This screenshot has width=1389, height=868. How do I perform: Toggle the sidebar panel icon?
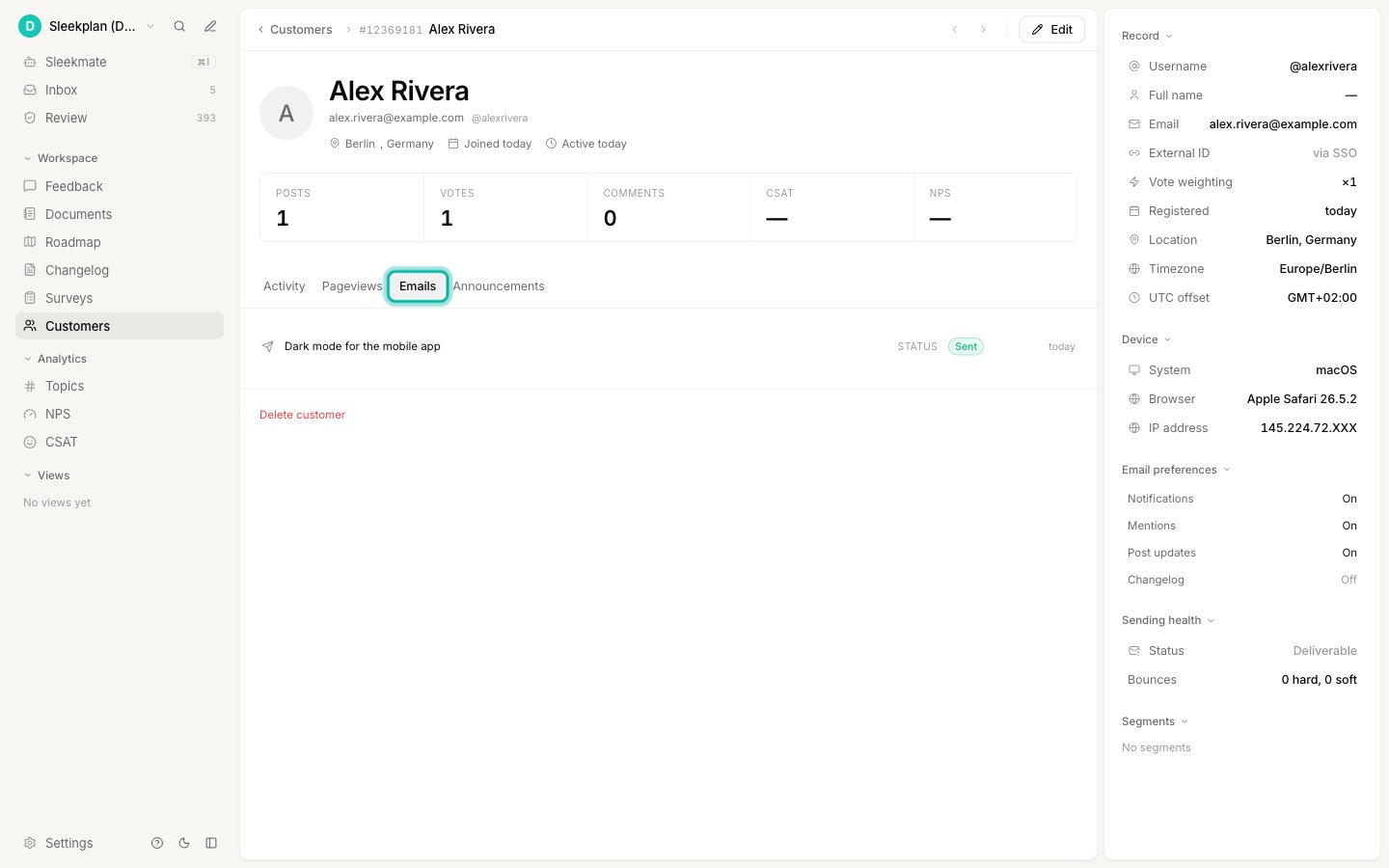coord(211,843)
